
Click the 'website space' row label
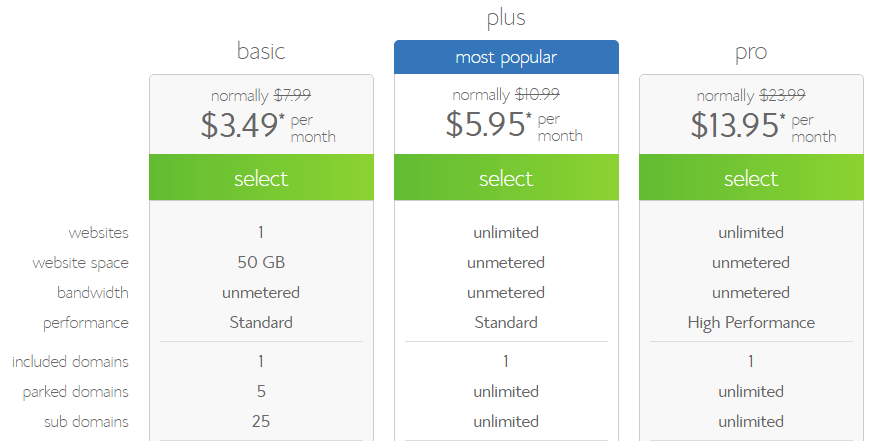point(81,263)
